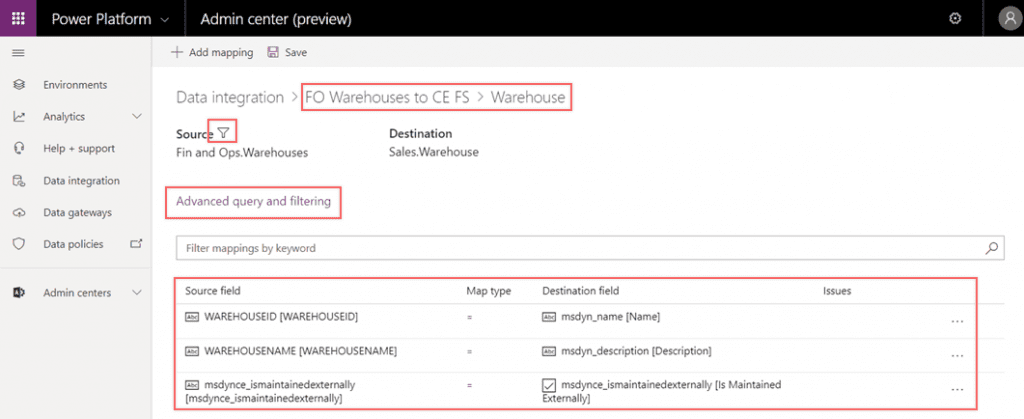Expand the Power Platform dropdown
Image resolution: width=1024 pixels, height=419 pixels.
[x=164, y=19]
